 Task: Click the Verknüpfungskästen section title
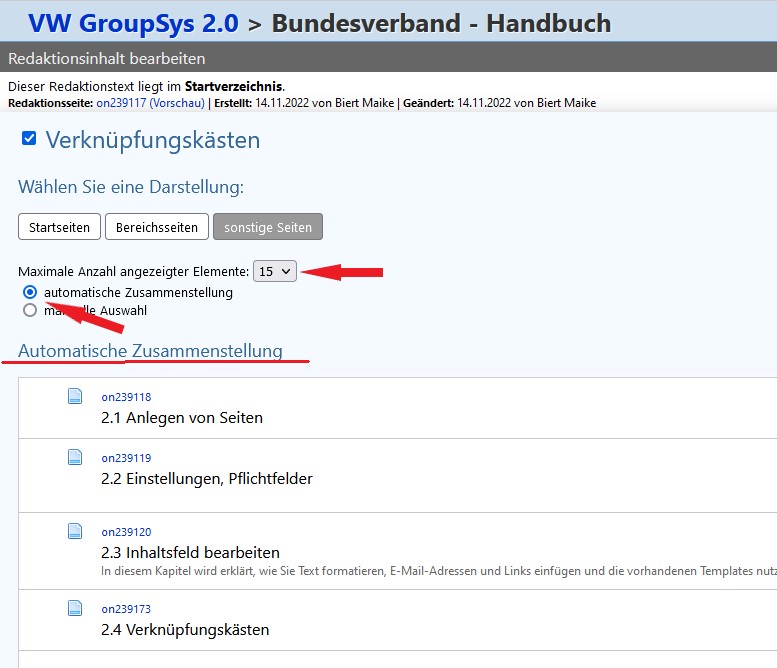coord(153,140)
